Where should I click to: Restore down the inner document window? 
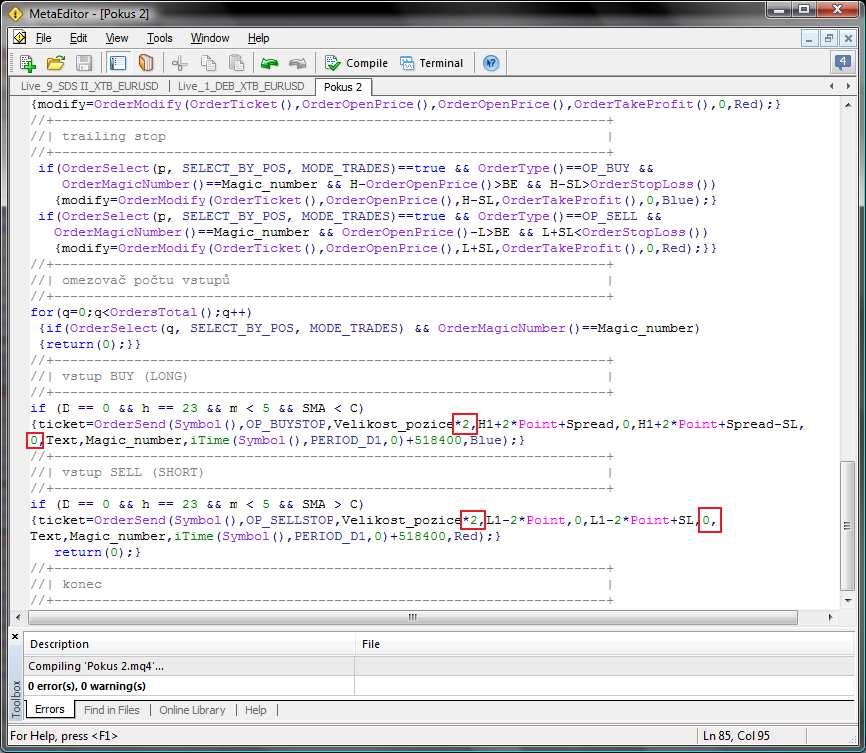828,38
